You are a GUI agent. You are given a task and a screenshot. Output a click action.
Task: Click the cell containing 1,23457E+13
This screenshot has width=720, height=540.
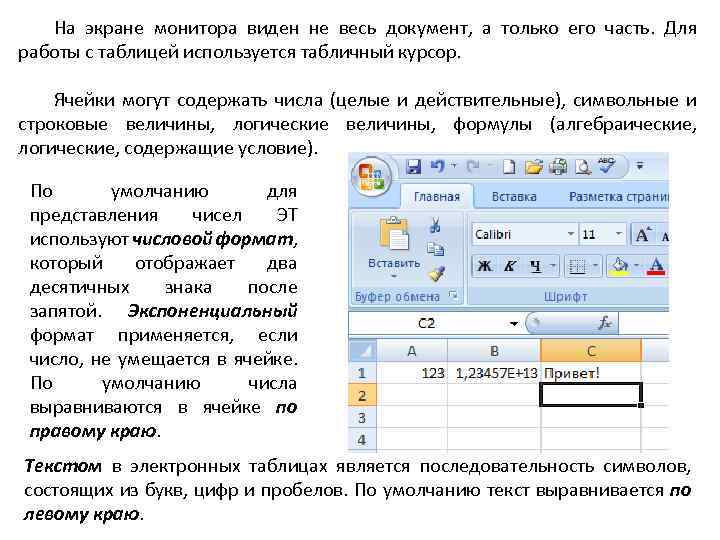click(x=494, y=373)
